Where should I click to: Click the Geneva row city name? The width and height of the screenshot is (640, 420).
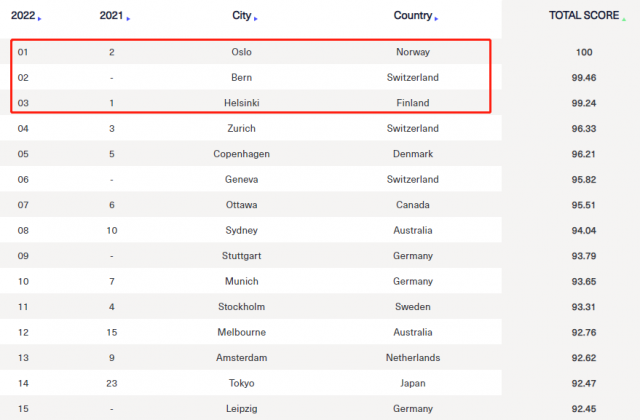[x=242, y=180]
